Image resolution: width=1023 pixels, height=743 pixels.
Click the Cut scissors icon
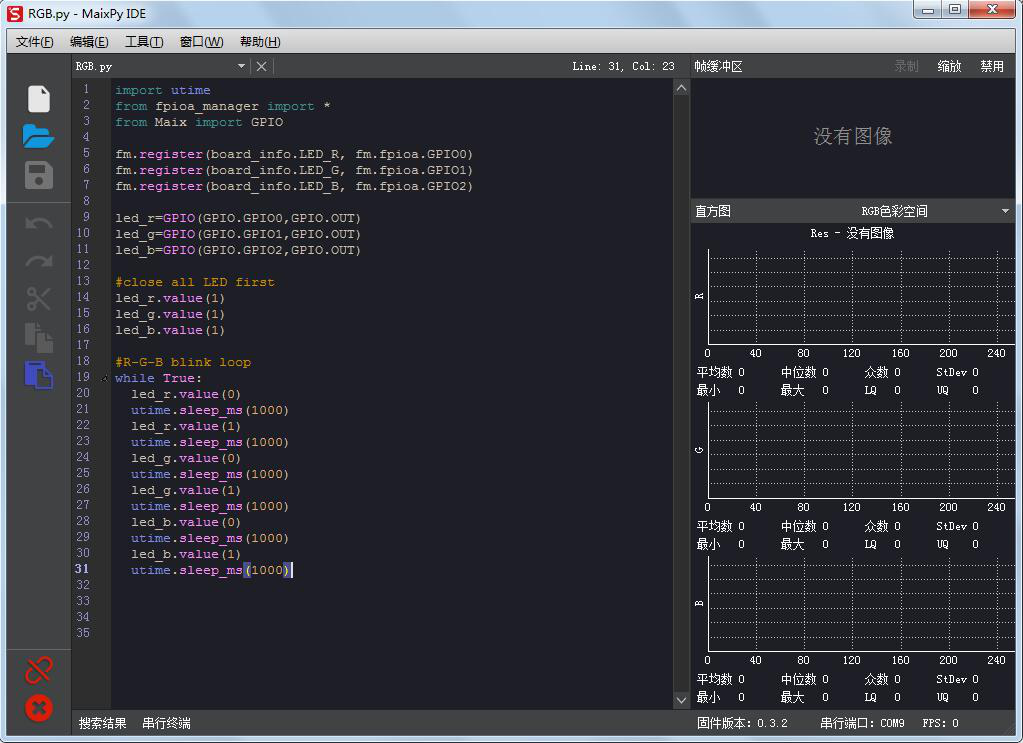38,299
